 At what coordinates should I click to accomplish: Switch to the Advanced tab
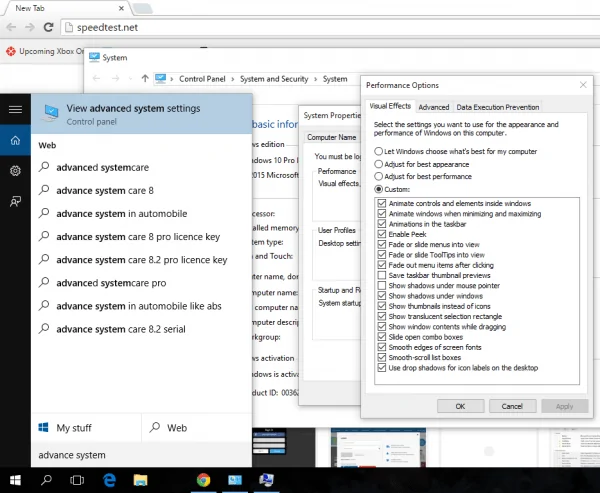click(x=434, y=107)
